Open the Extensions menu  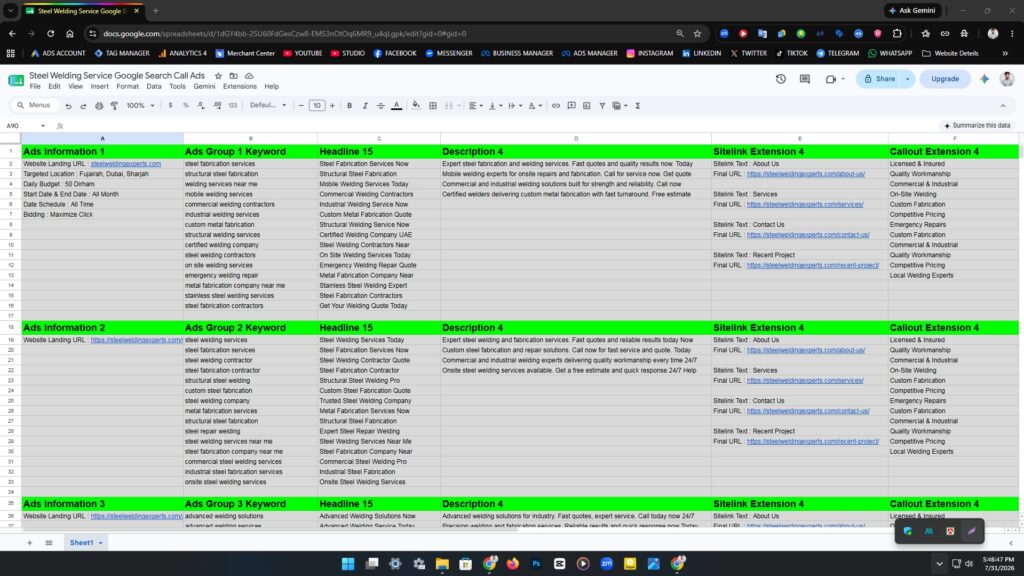[240, 86]
